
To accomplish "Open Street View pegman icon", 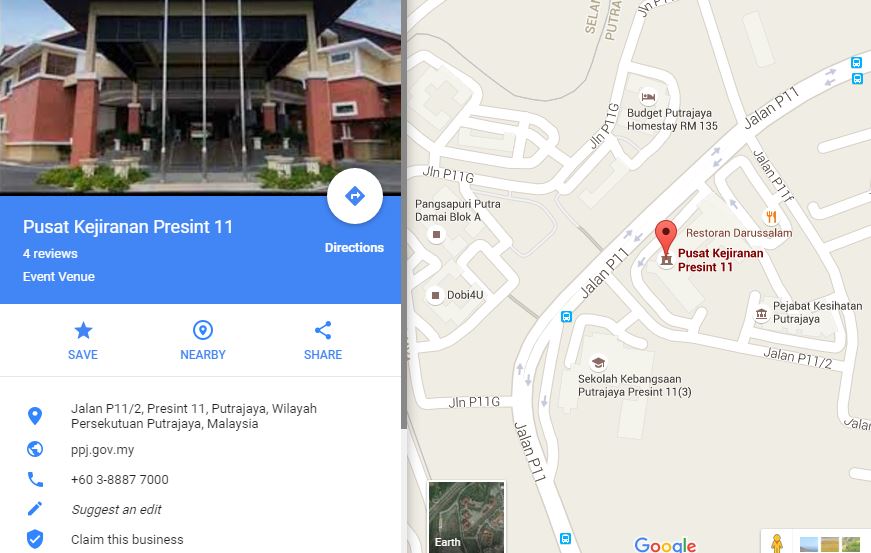I will 777,543.
